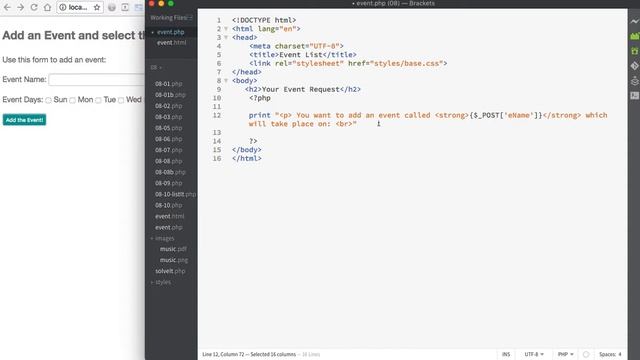Click the bottom panel icon in right toolbar

coord(634,96)
